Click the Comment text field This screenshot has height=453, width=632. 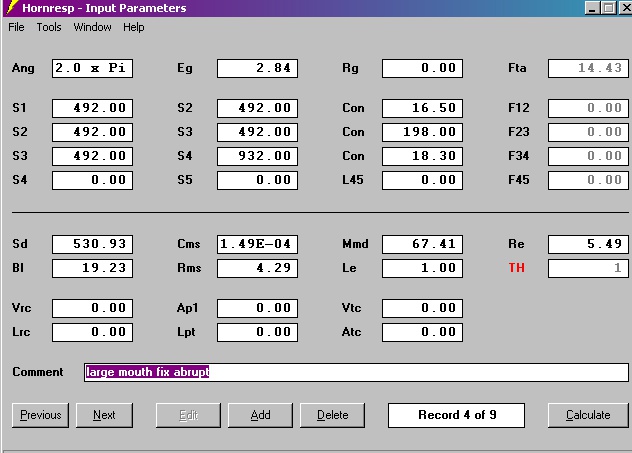pos(356,372)
